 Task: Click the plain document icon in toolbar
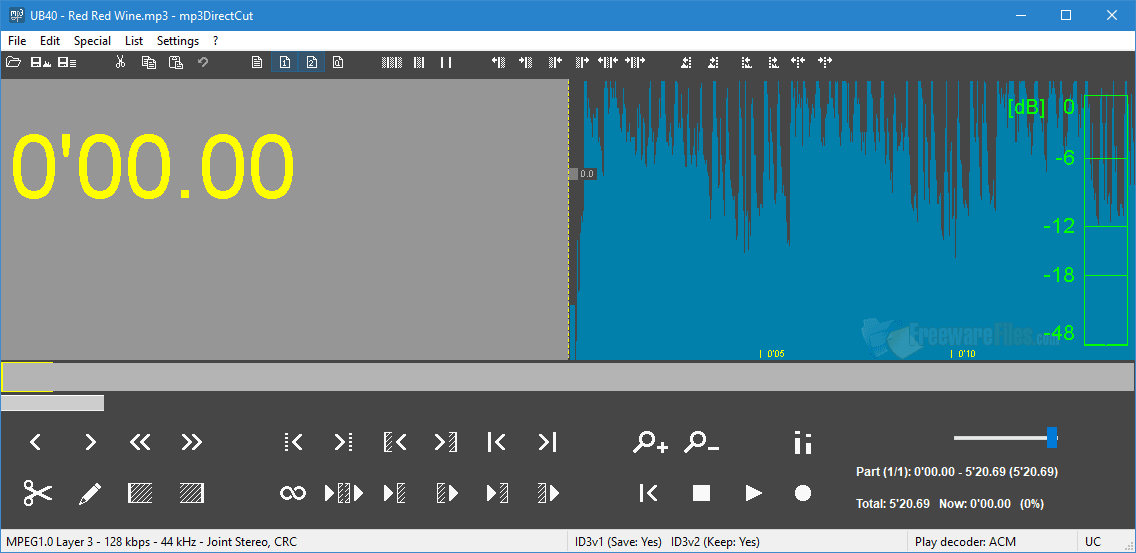coord(256,62)
